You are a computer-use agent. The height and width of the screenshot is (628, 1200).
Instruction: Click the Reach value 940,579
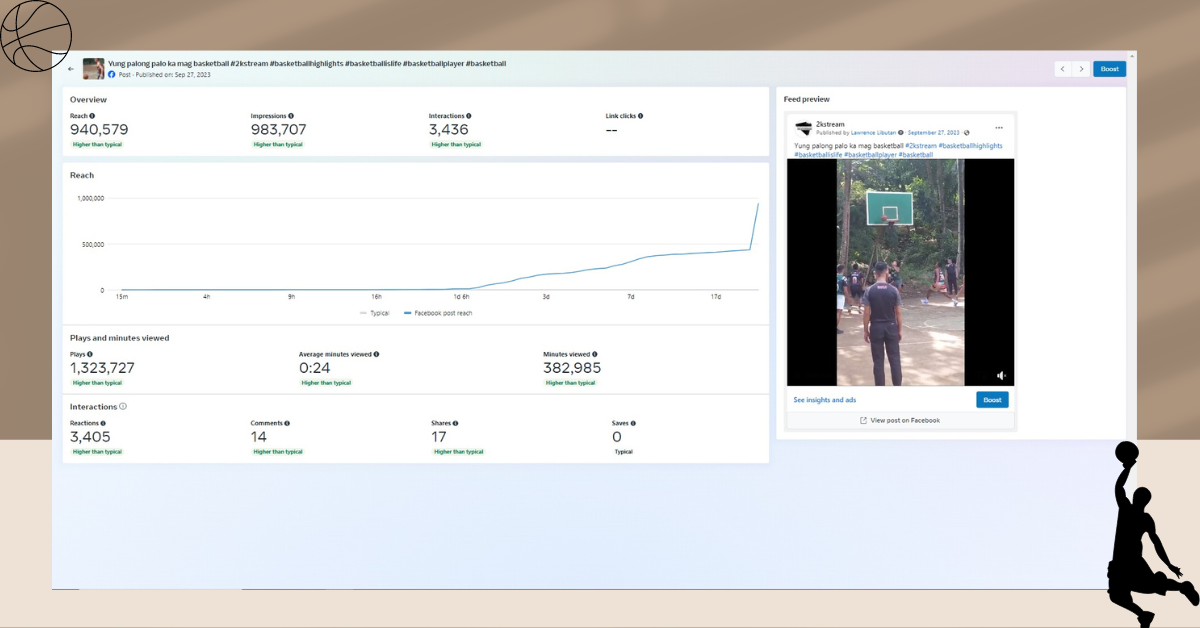pos(99,129)
